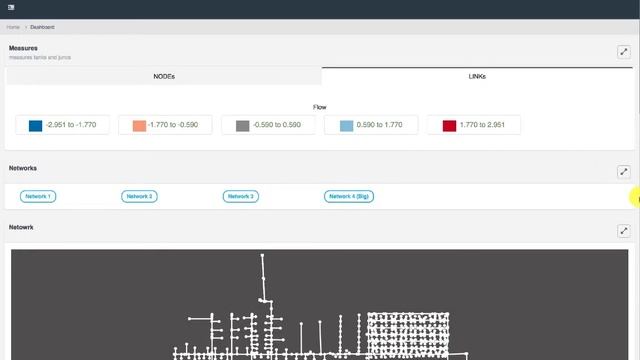This screenshot has width=640, height=360.
Task: Expand the Networks panel to fullscreen
Action: 624,172
